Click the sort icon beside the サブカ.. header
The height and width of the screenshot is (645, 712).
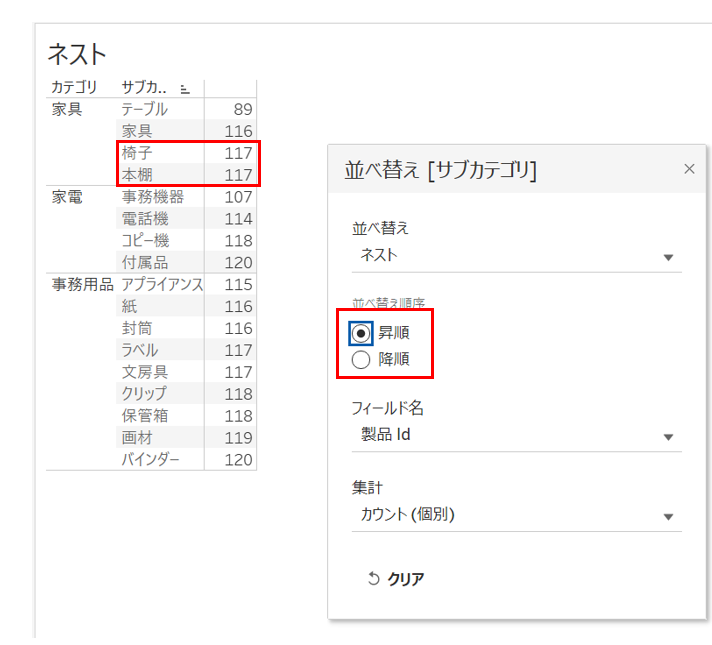tap(185, 89)
